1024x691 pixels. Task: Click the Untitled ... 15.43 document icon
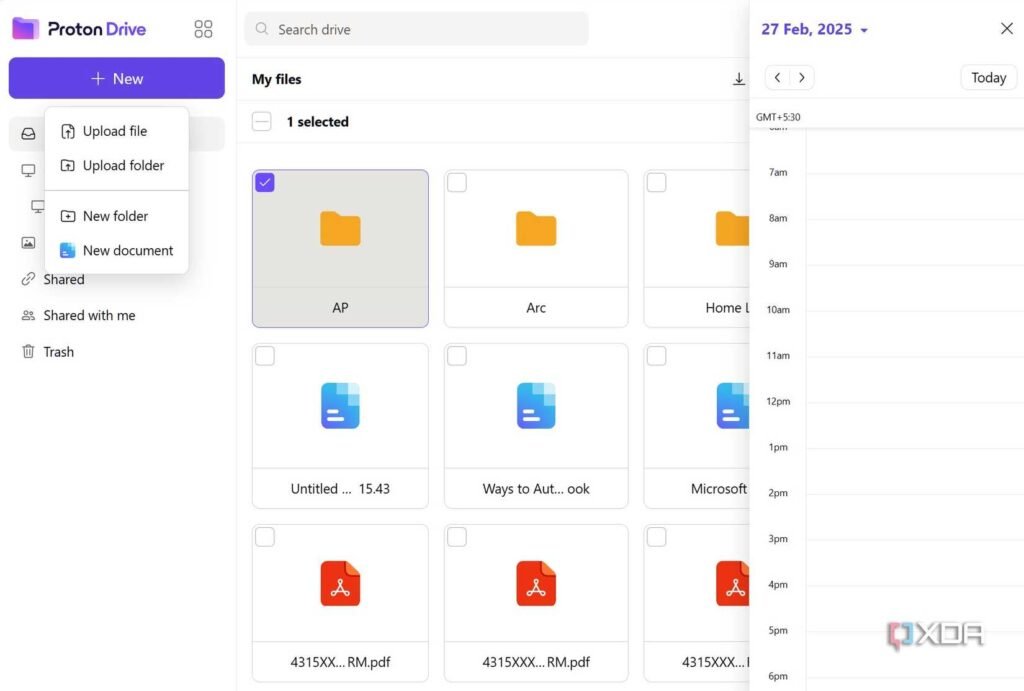340,406
